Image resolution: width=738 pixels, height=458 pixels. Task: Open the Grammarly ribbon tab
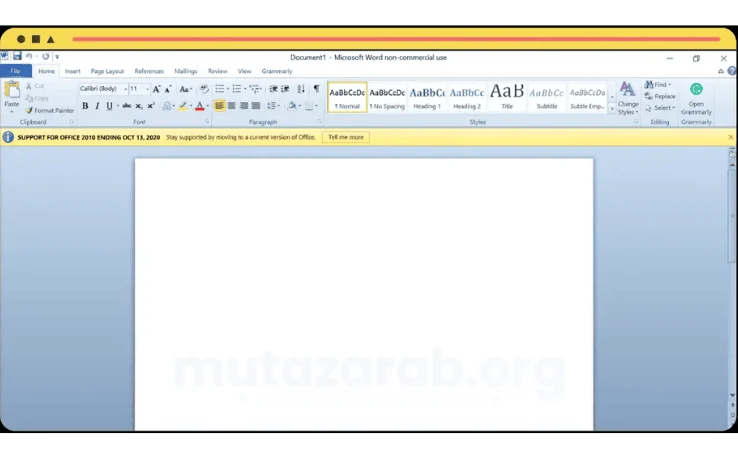click(x=277, y=71)
